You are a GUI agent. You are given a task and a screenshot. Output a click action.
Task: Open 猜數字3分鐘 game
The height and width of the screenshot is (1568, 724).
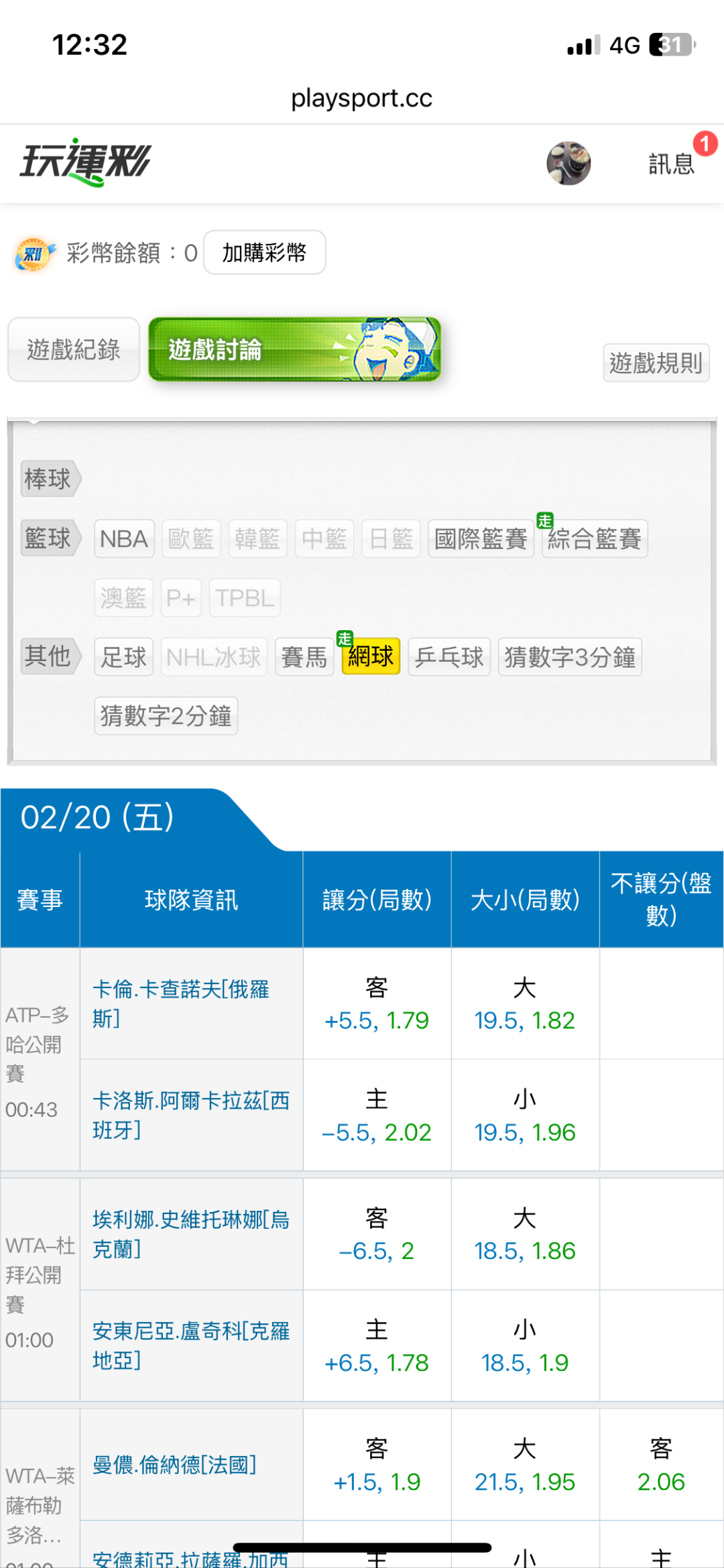click(570, 657)
